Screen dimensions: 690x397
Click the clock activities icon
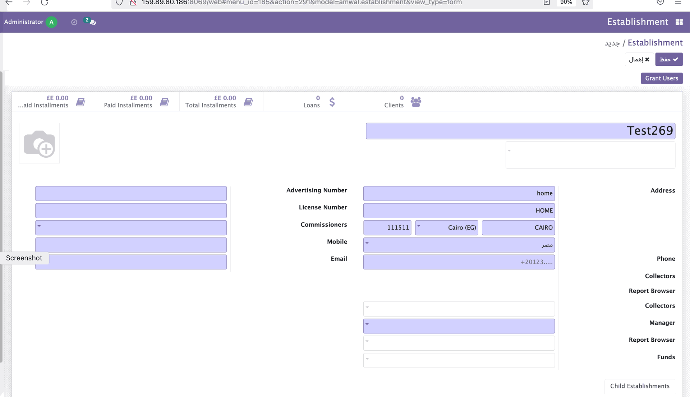(x=74, y=22)
